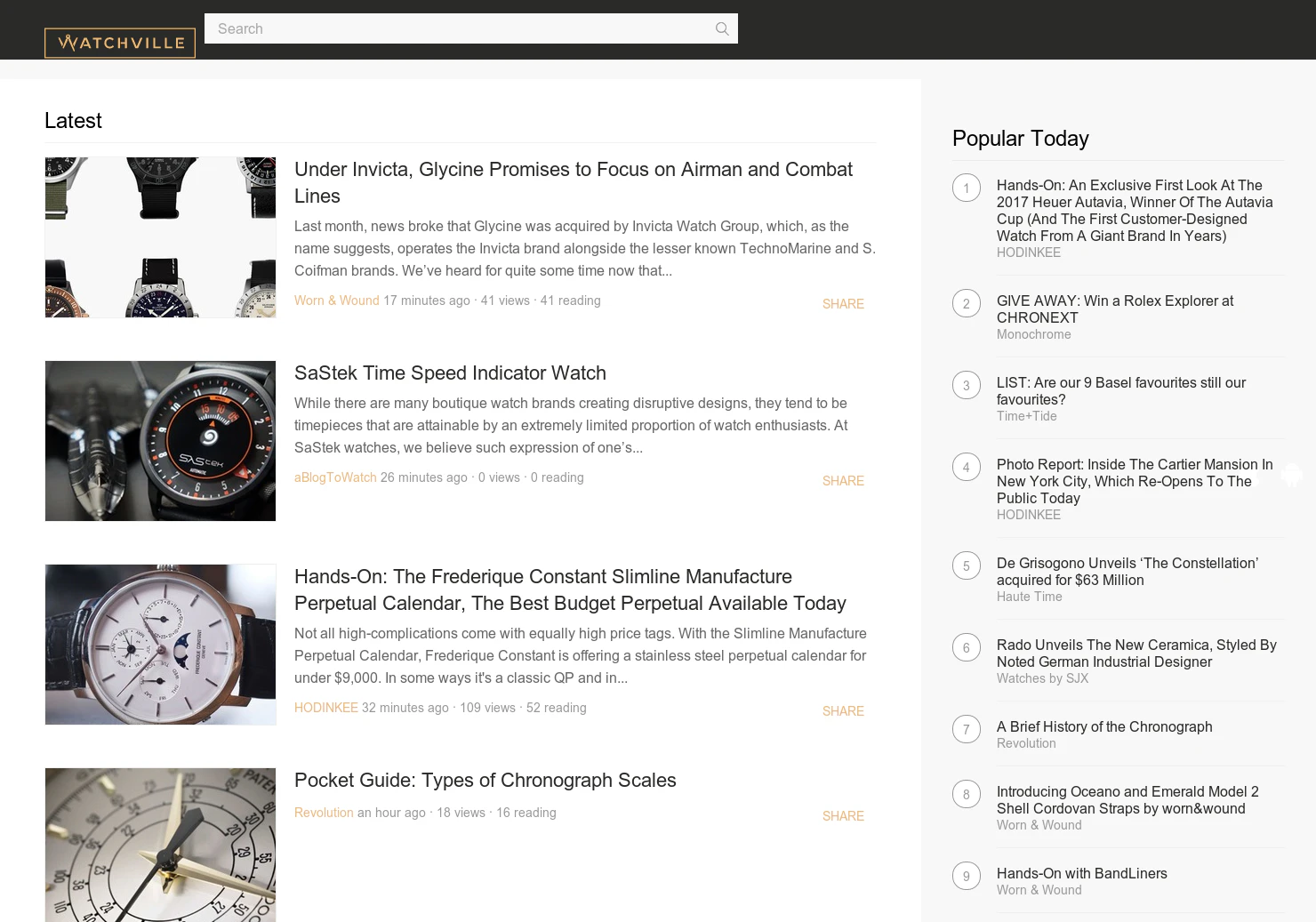The image size is (1316, 922).
Task: Click rank number 2 circle
Action: coord(967,303)
